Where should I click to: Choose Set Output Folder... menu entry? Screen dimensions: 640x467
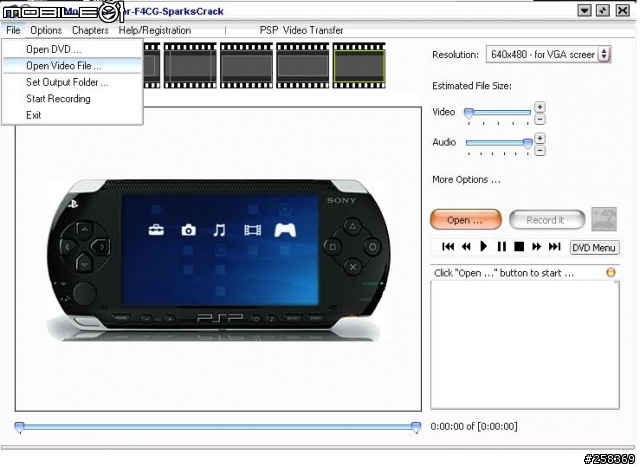tap(72, 82)
